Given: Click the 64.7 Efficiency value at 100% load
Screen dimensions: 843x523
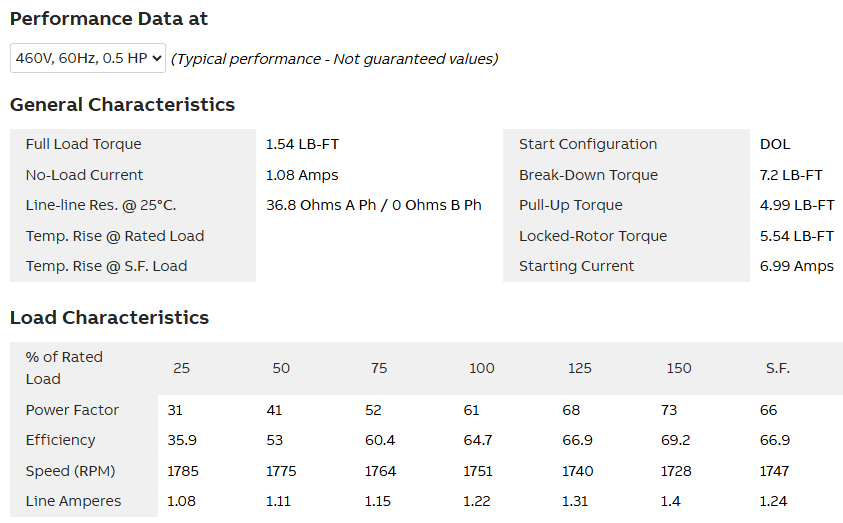Looking at the screenshot, I should click(x=478, y=440).
